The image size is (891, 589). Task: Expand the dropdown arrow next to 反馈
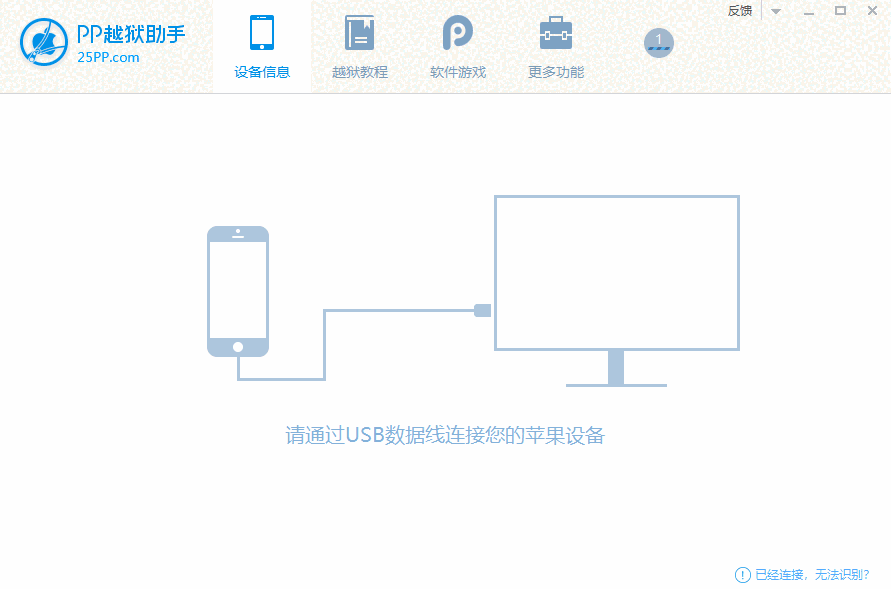[776, 11]
